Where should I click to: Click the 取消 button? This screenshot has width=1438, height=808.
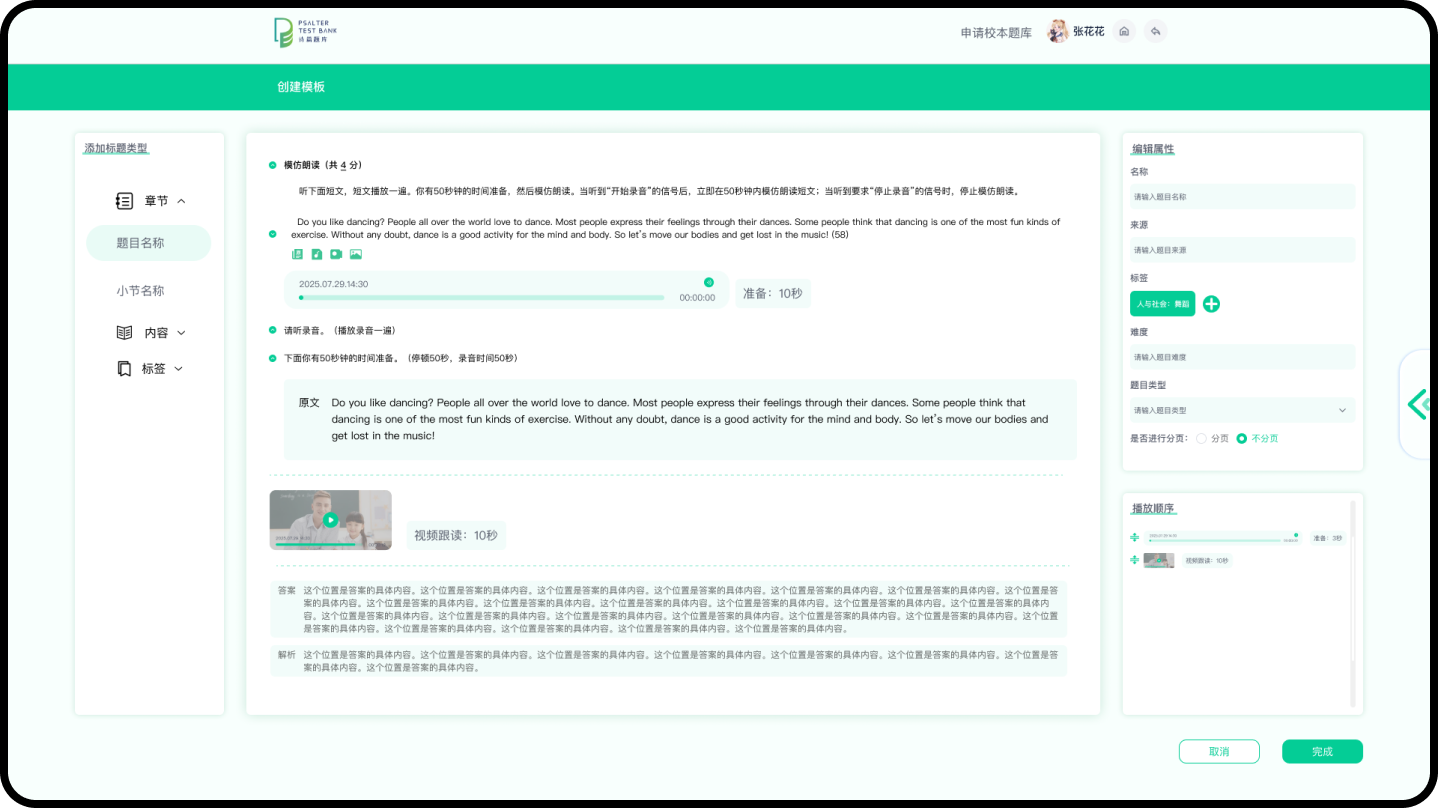point(1219,752)
